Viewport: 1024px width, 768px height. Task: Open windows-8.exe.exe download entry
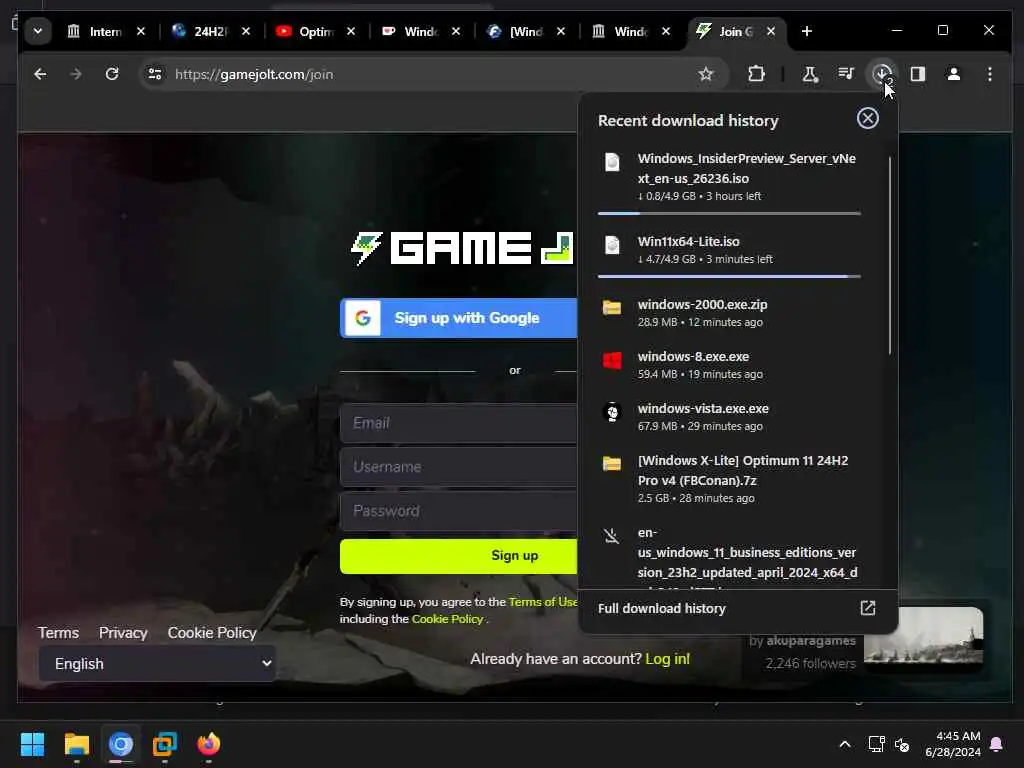point(729,364)
